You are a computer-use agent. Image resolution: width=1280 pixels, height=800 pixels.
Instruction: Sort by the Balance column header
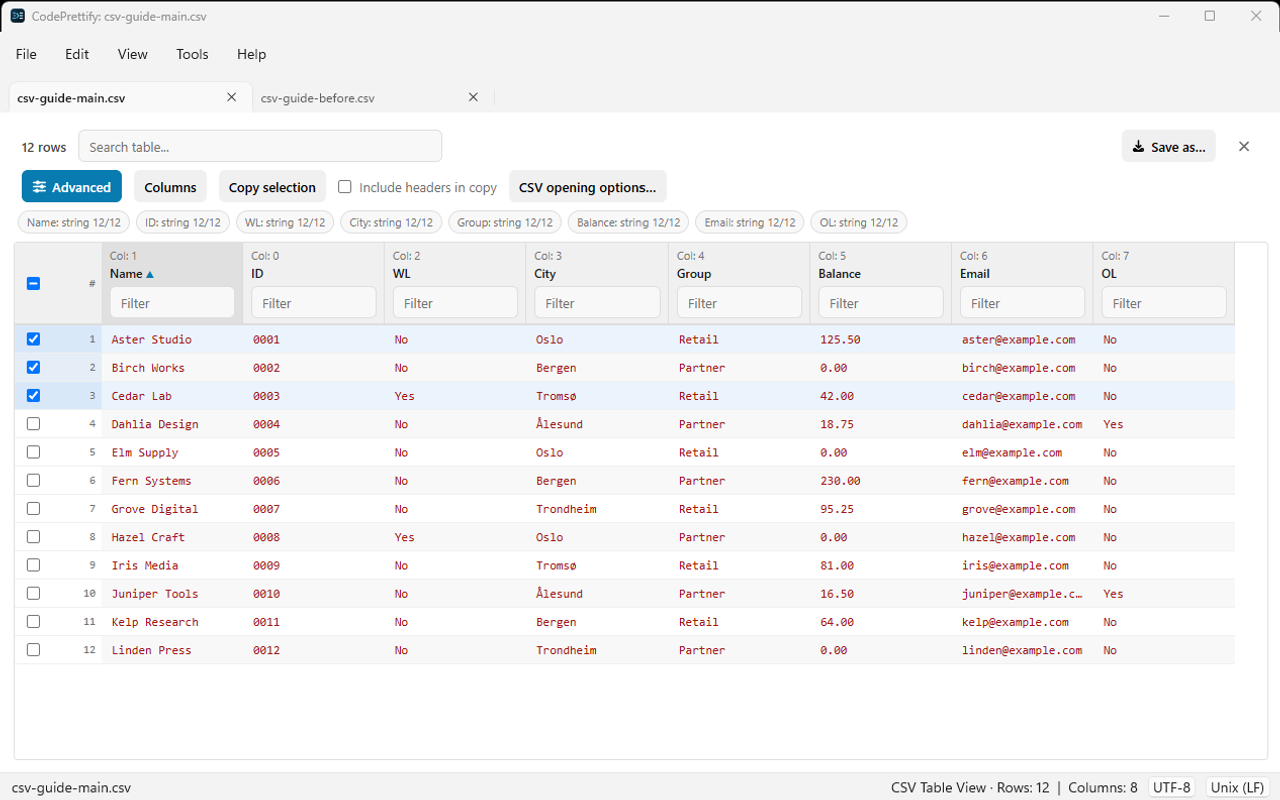(x=839, y=274)
